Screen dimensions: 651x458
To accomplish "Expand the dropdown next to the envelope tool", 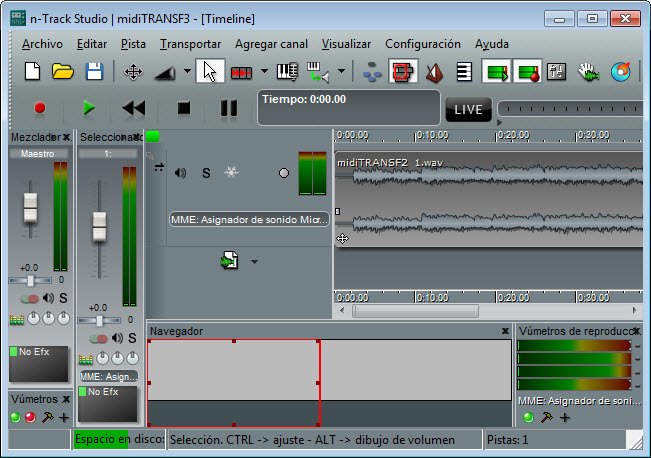I will [187, 71].
